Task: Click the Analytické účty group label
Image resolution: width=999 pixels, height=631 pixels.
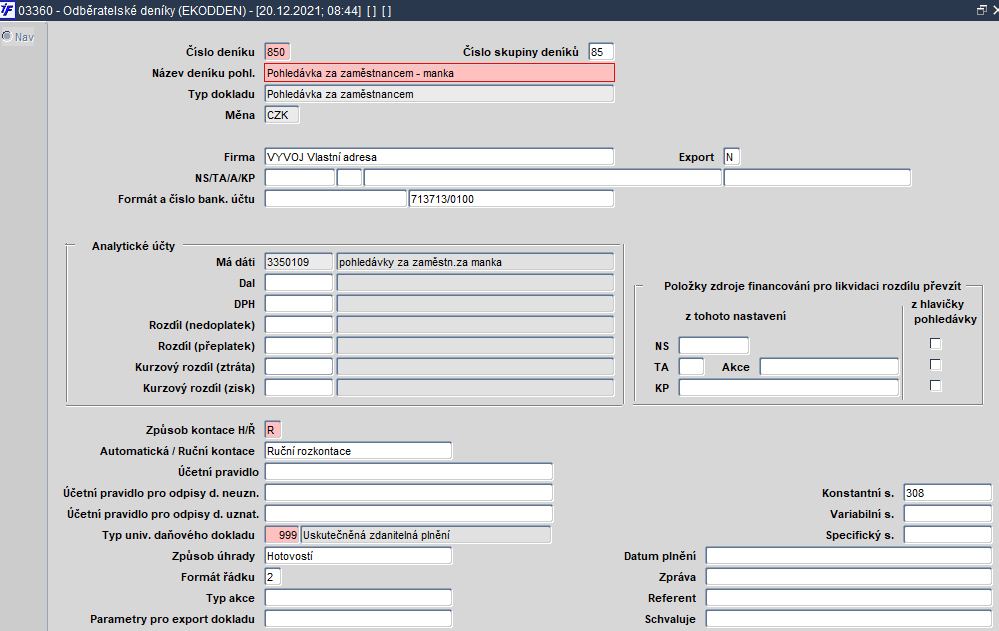Action: [133, 246]
